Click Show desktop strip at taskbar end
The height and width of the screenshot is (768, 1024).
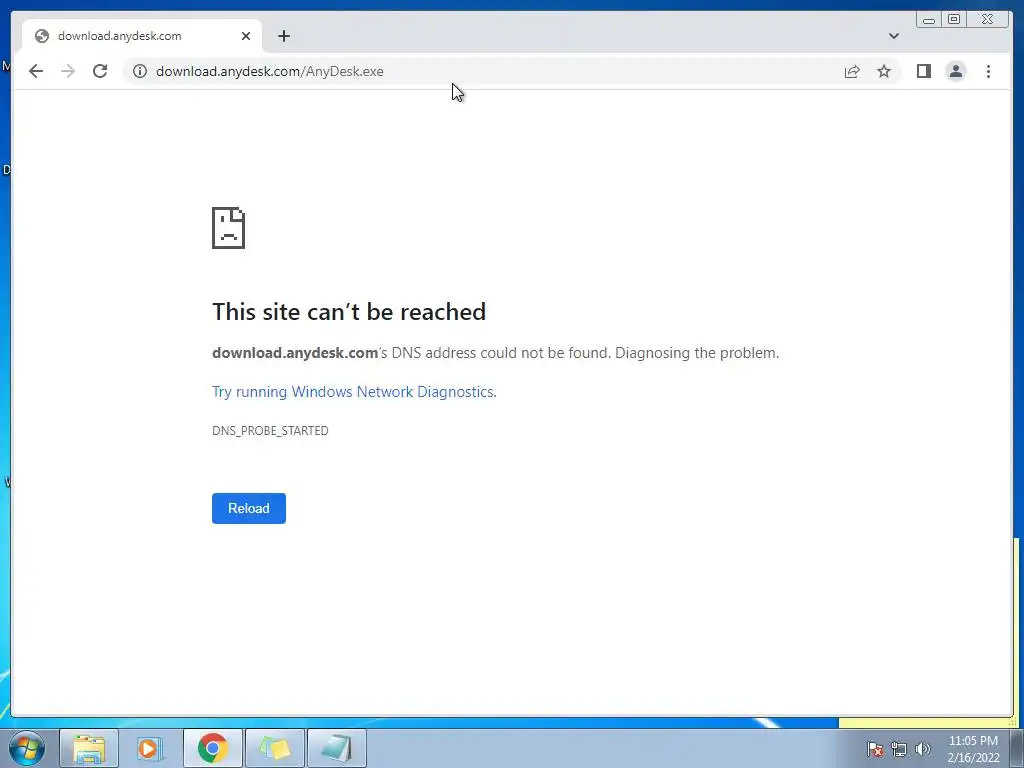tap(1016, 748)
